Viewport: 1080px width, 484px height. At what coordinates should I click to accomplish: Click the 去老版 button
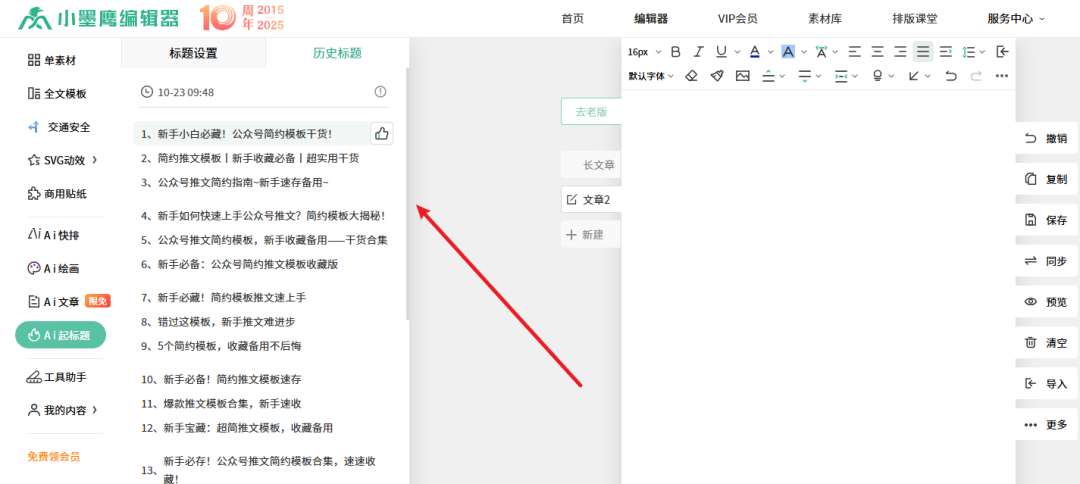coord(591,112)
